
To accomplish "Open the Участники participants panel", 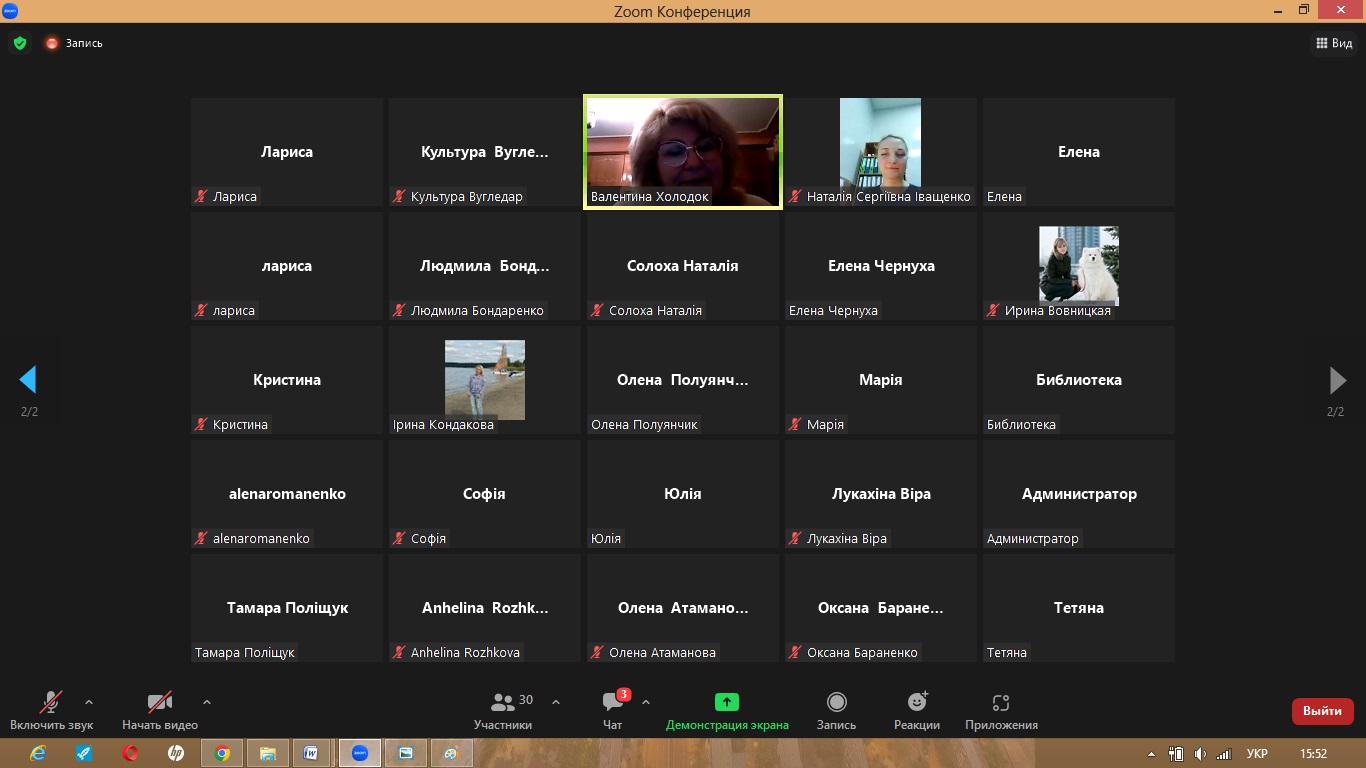I will tap(504, 710).
